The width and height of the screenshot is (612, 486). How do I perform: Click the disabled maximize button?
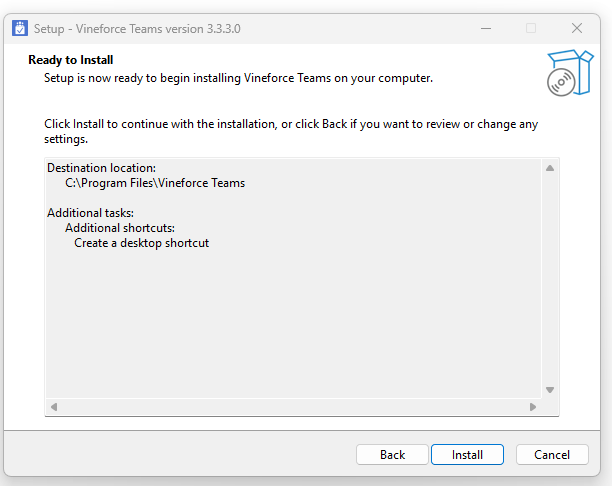[x=531, y=28]
